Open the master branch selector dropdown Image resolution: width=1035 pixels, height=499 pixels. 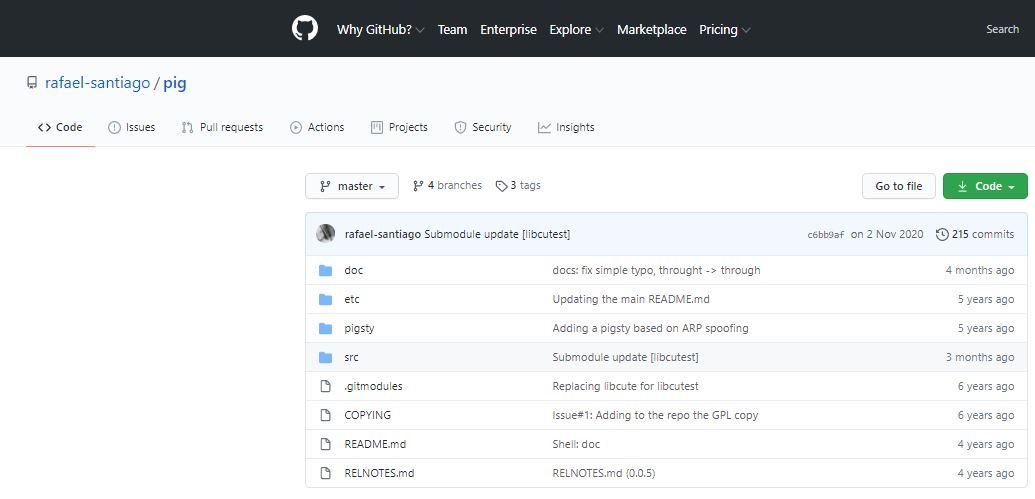[352, 186]
